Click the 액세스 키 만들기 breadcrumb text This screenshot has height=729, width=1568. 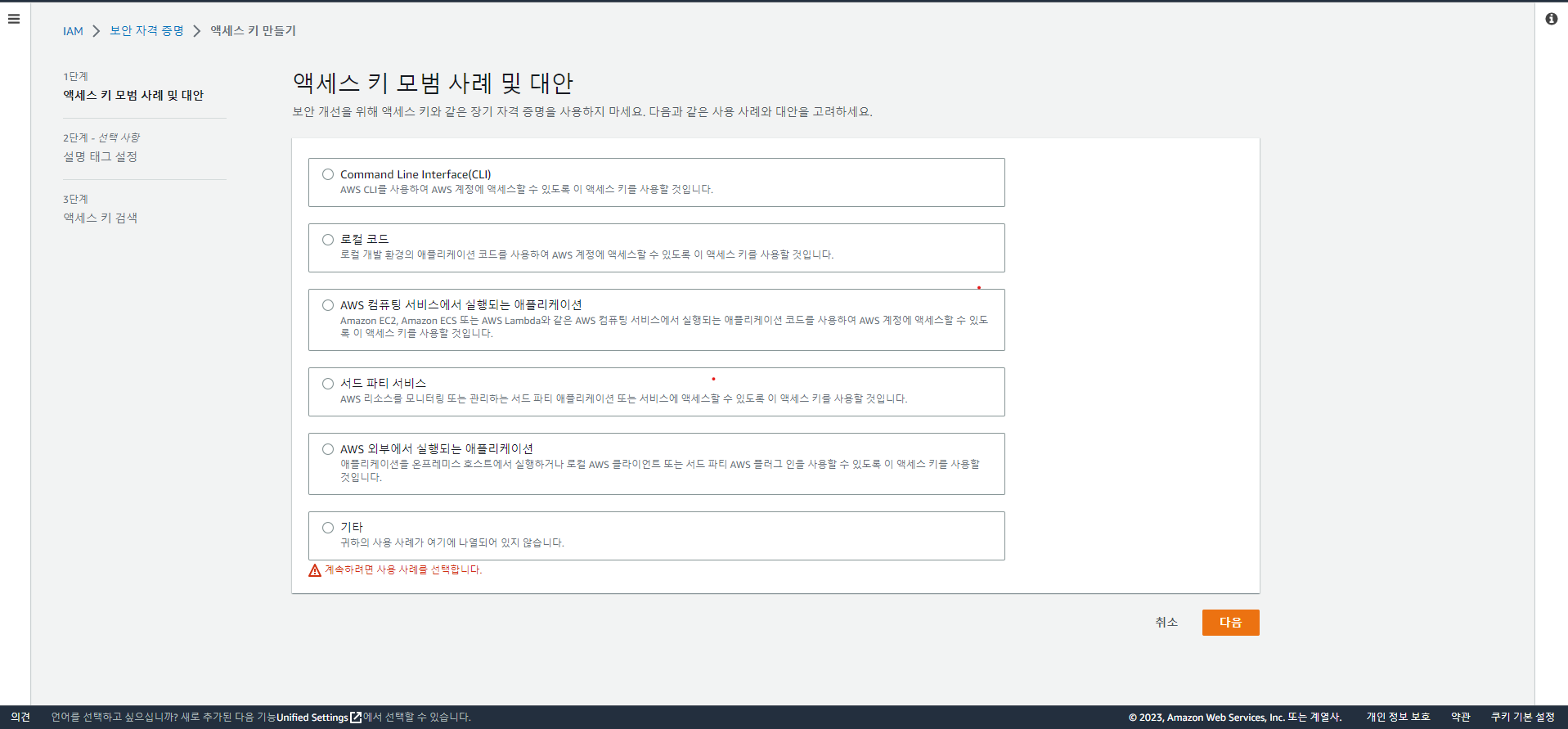coord(254,30)
